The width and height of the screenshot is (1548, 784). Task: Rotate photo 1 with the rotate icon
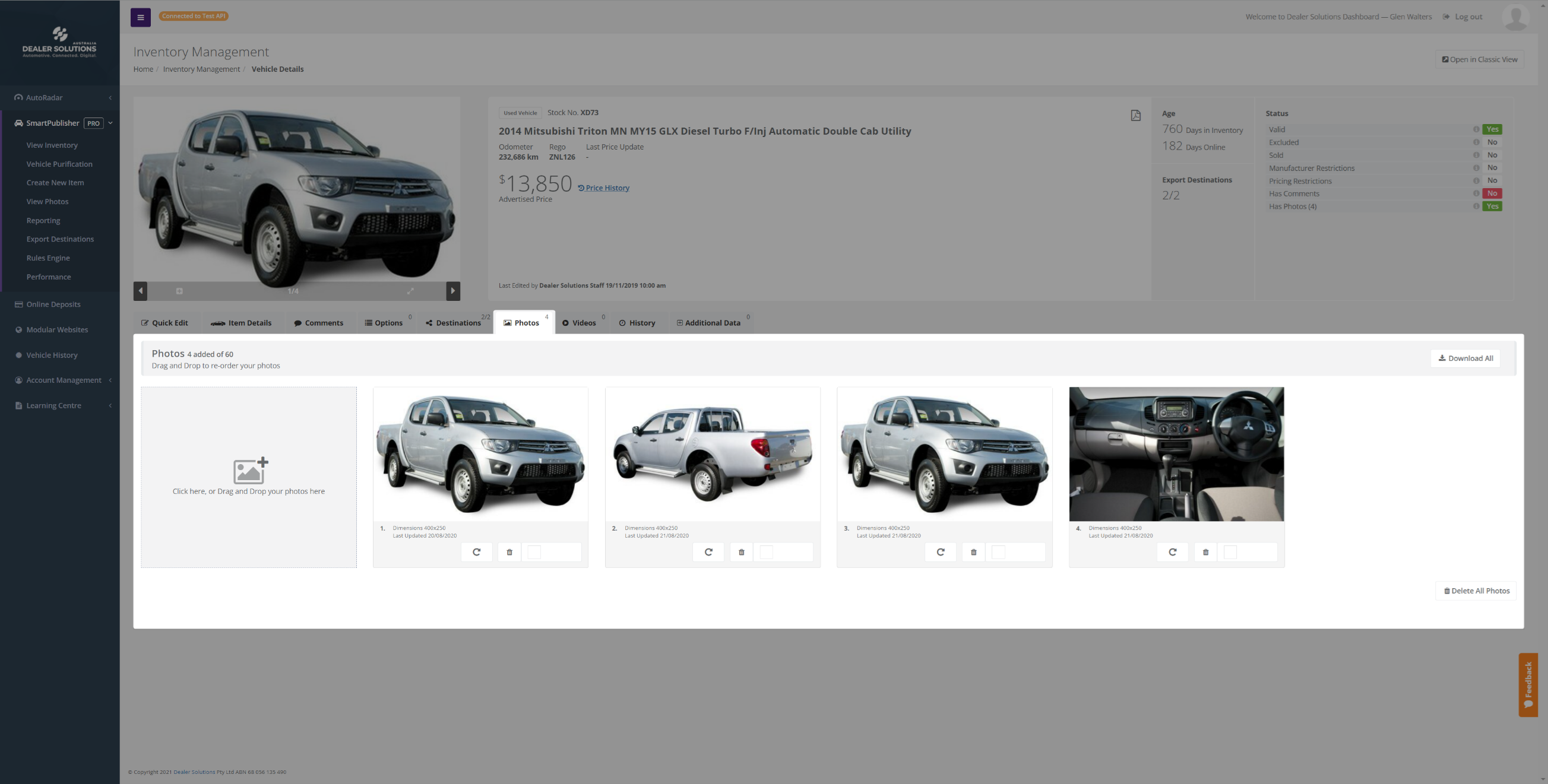tap(477, 552)
